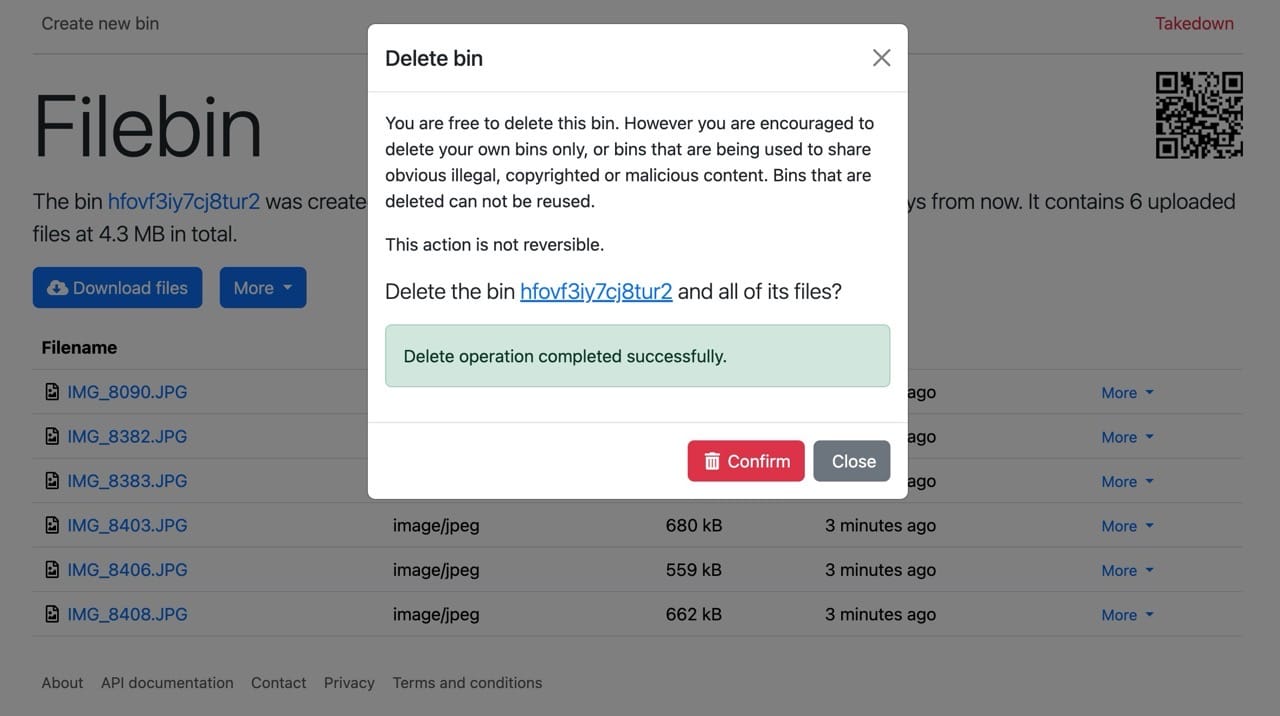Open file IMG_8382.JPG

coord(127,436)
